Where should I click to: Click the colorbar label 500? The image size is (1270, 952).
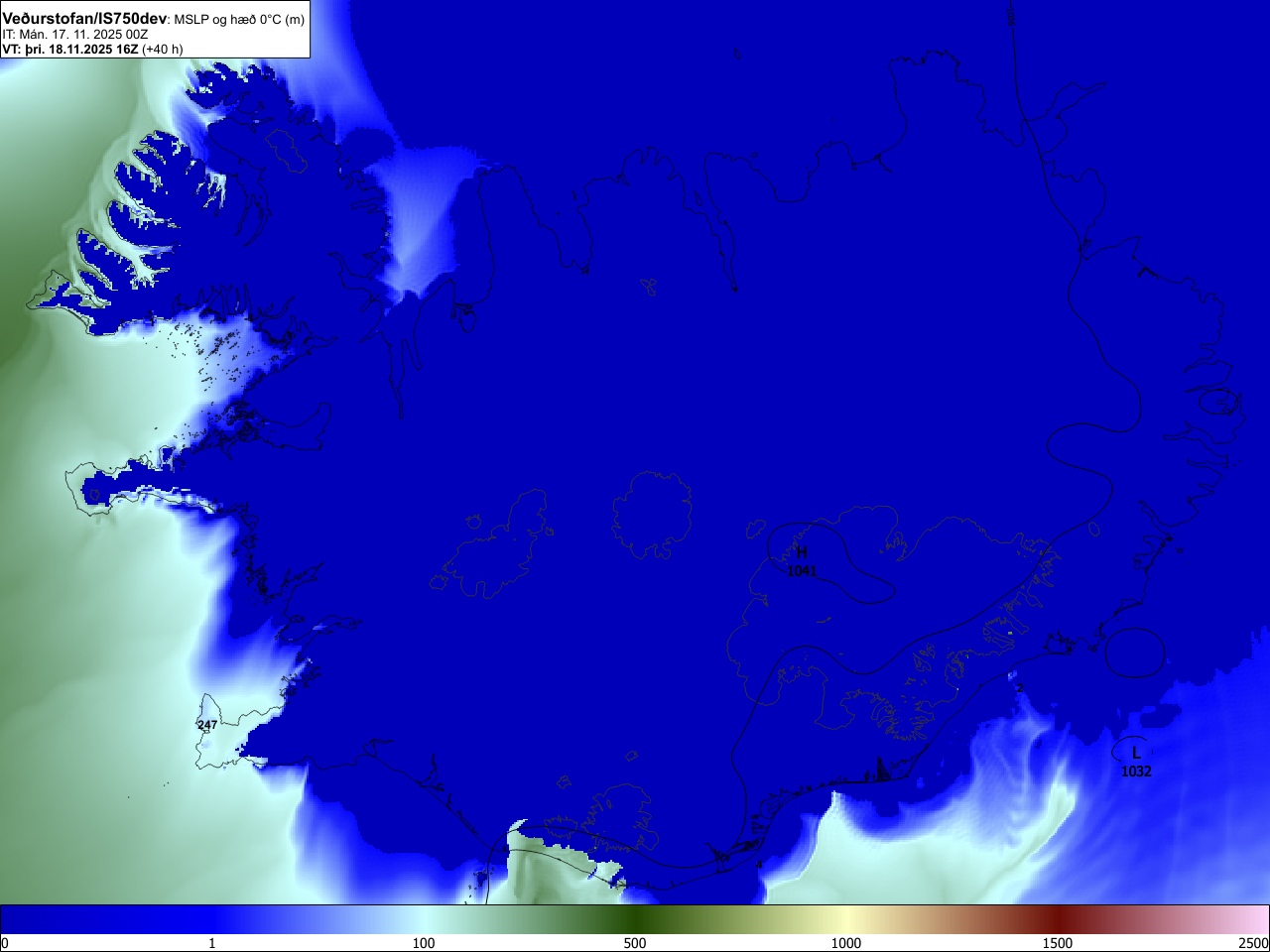point(635,943)
